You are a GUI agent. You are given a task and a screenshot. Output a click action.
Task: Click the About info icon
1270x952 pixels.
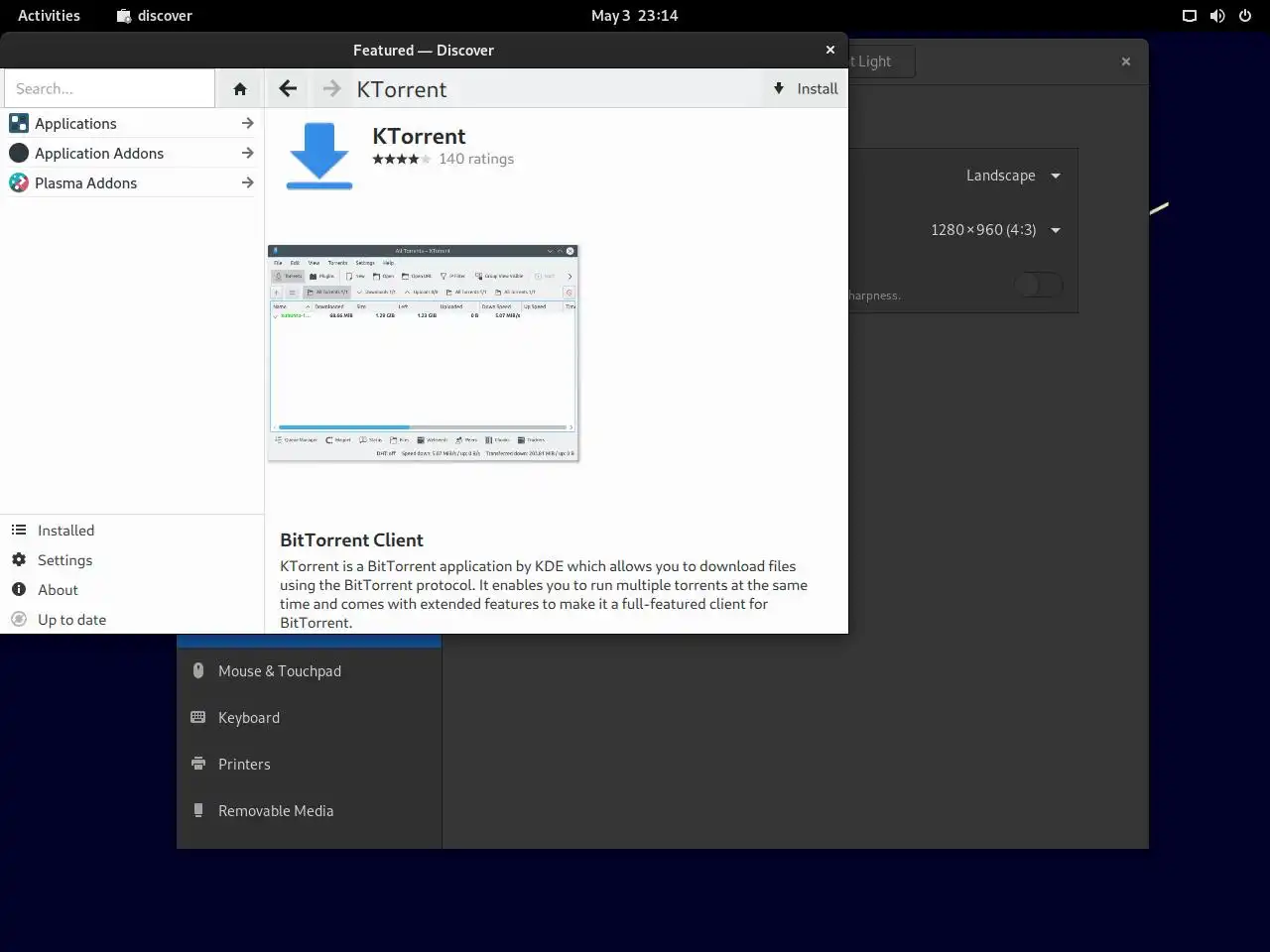[x=19, y=590]
